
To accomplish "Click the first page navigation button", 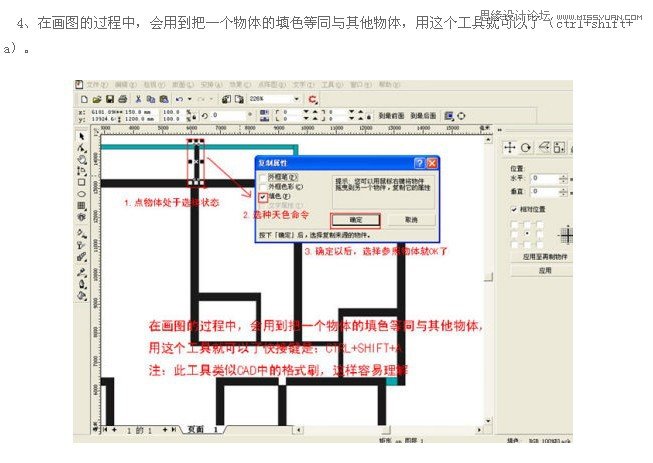I will [x=106, y=430].
